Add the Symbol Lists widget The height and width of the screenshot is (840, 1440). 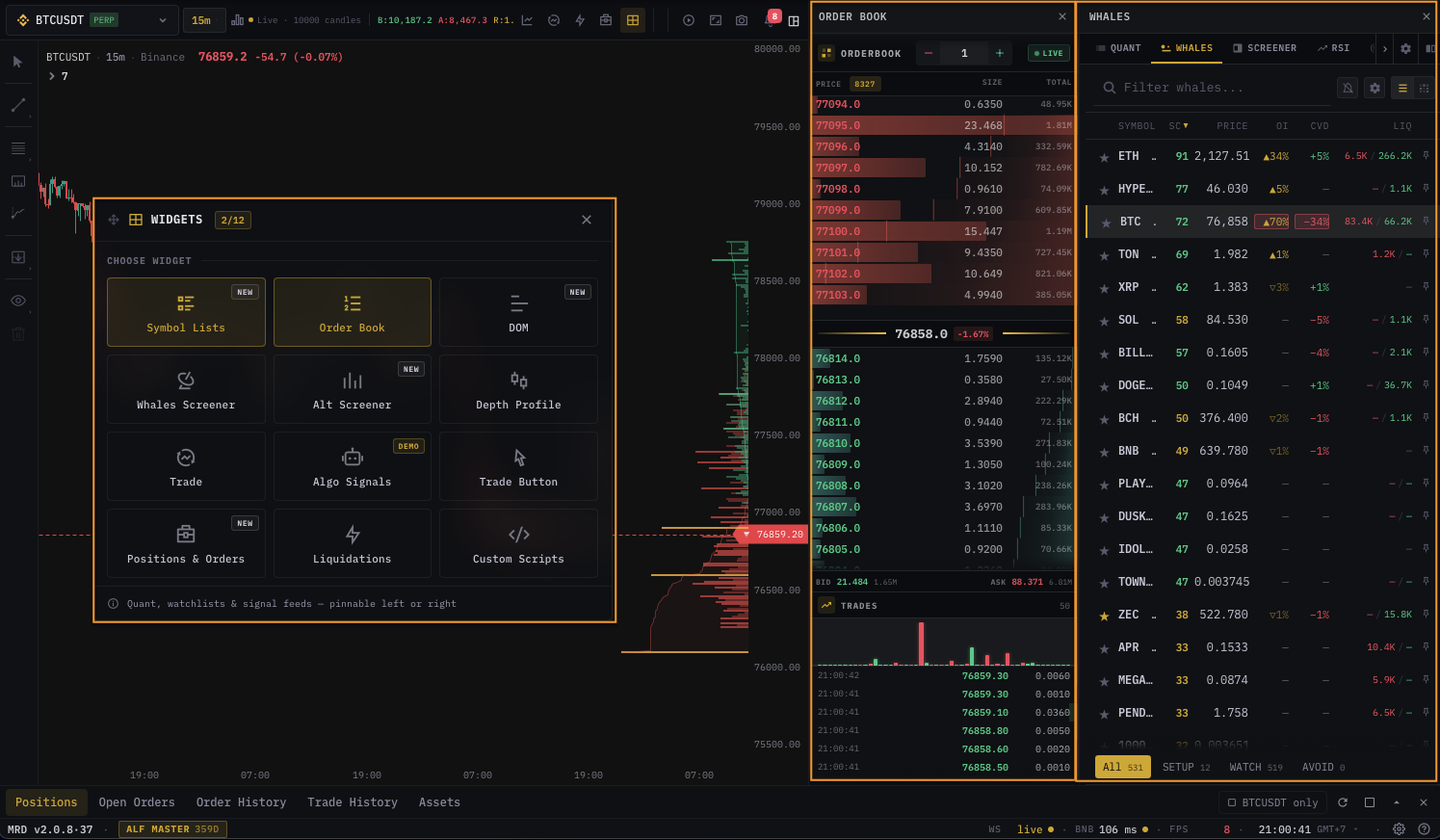(186, 312)
